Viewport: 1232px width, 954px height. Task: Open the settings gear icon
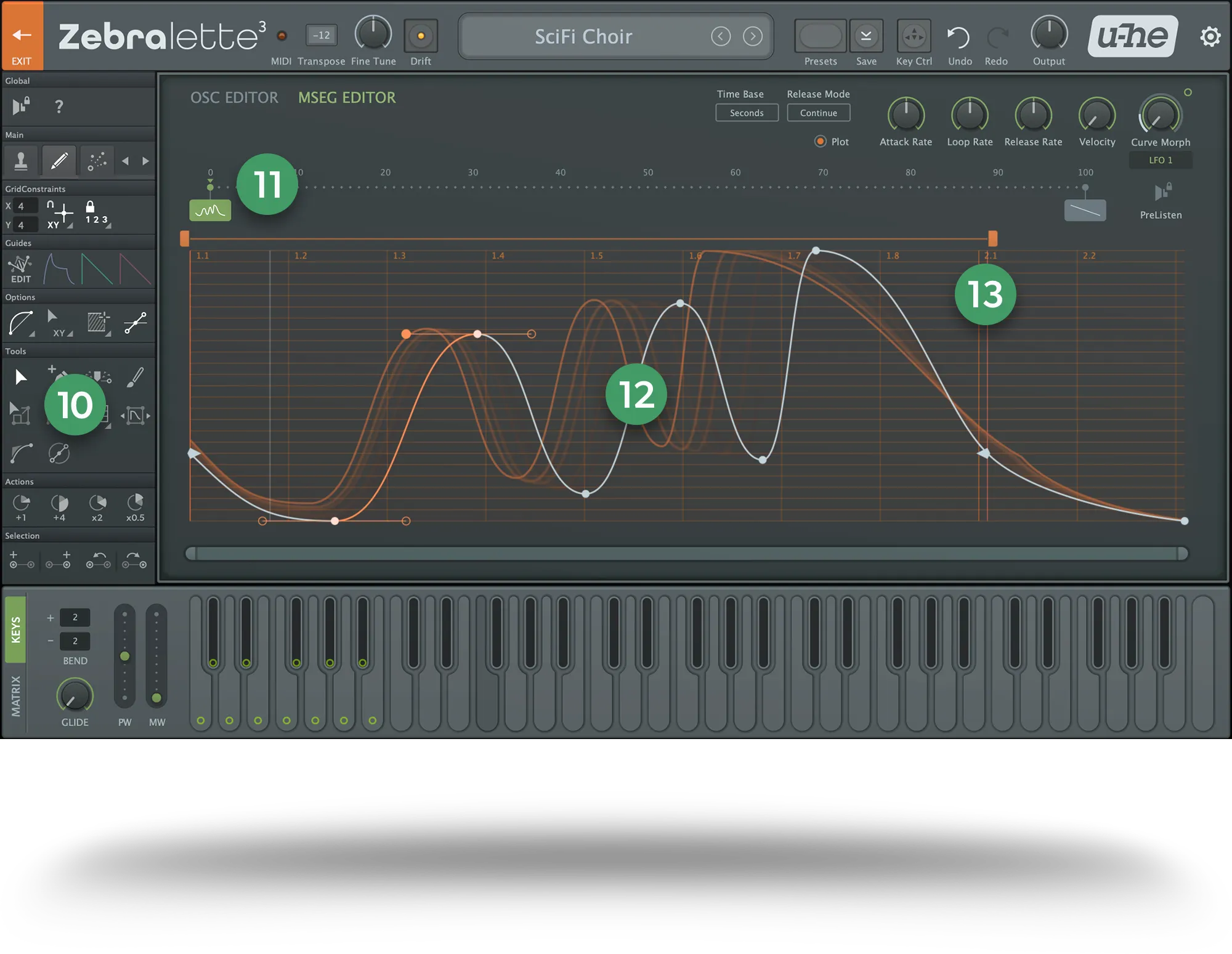(x=1210, y=37)
